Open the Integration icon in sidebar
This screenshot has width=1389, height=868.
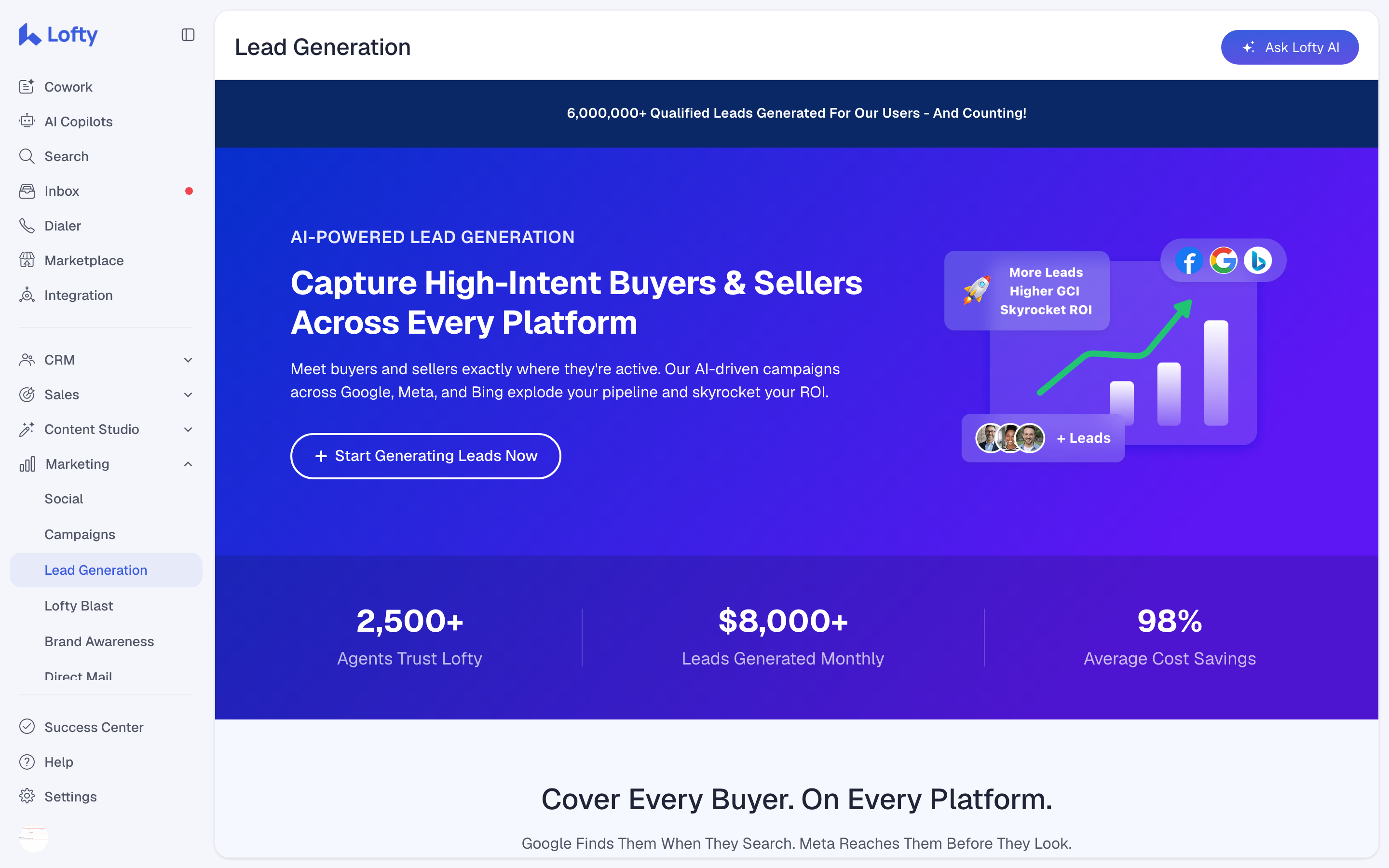27,295
